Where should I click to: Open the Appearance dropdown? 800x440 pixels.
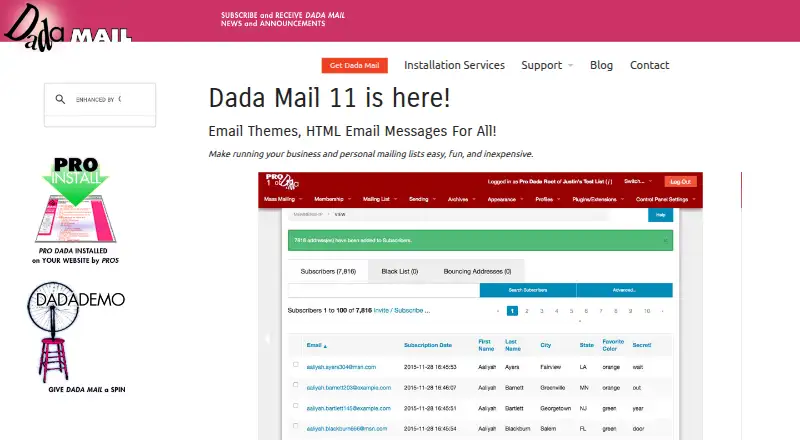[x=506, y=199]
